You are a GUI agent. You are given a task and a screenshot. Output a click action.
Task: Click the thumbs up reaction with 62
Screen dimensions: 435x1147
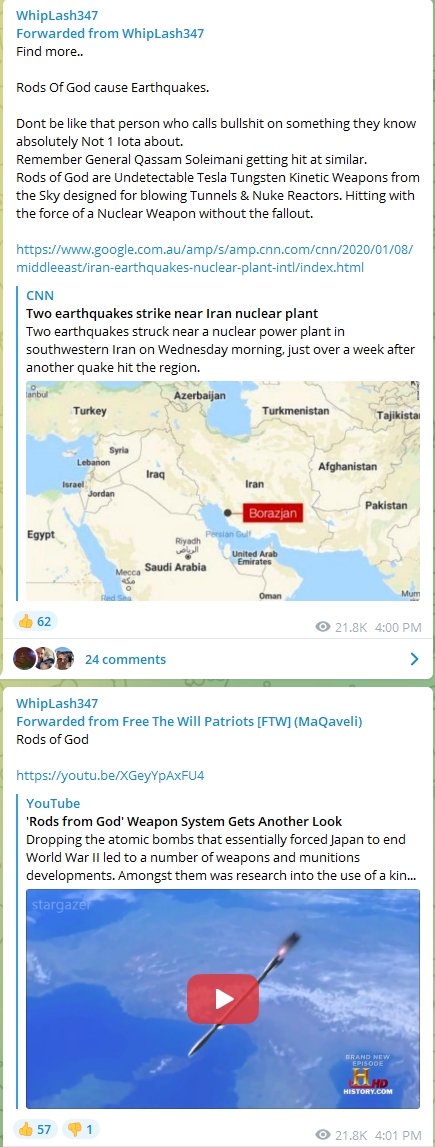(34, 622)
